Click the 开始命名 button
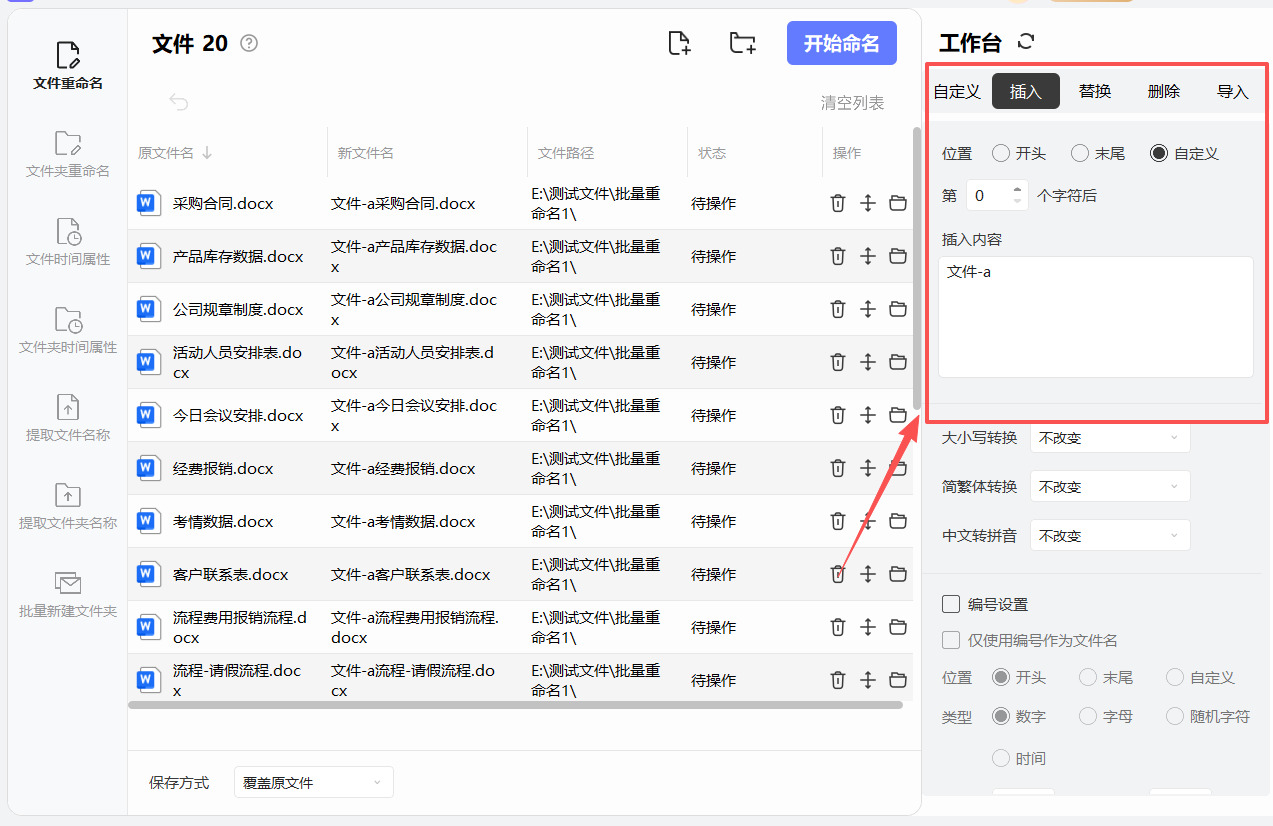Viewport: 1273px width, 826px height. [841, 43]
